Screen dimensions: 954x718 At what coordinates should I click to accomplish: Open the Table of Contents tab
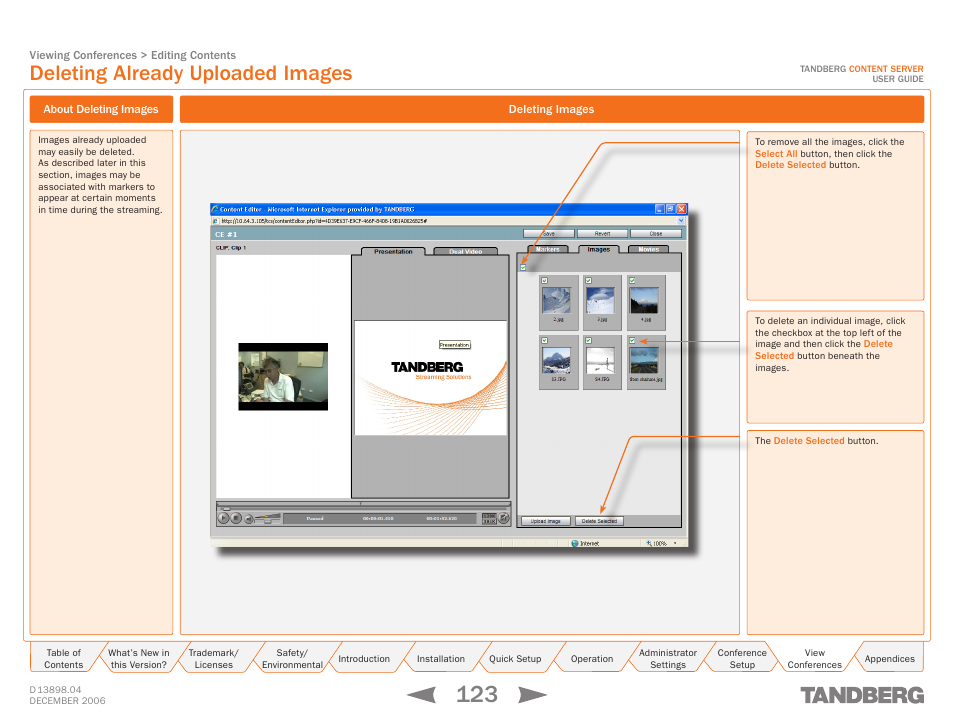63,658
